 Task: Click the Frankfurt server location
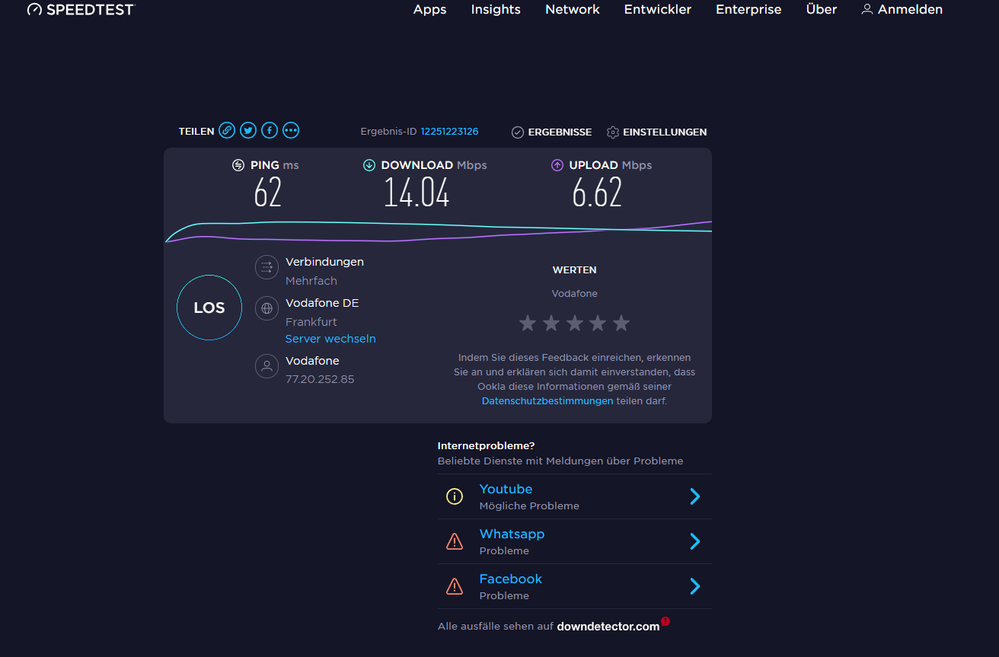[x=311, y=322]
